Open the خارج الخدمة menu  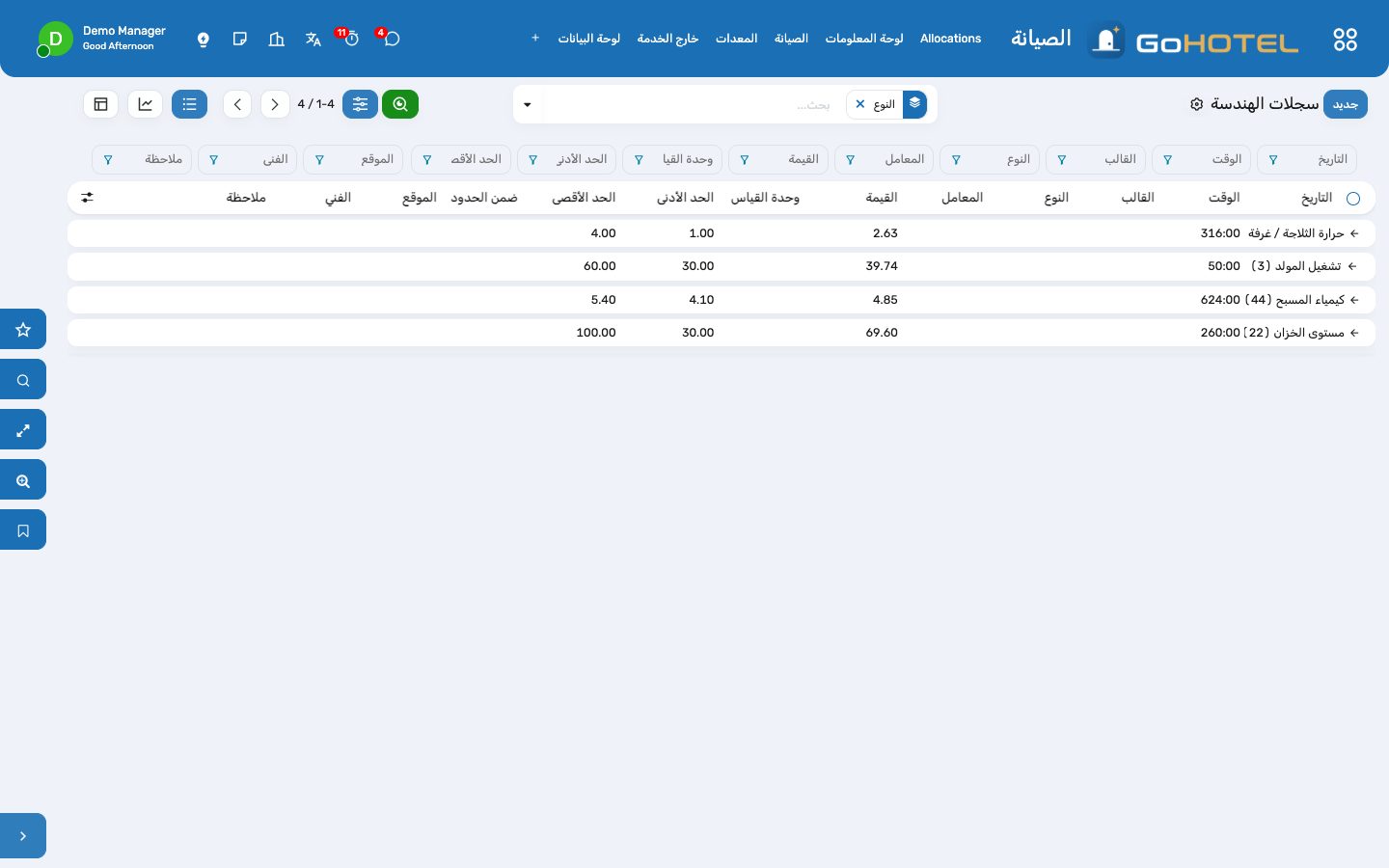point(667,39)
